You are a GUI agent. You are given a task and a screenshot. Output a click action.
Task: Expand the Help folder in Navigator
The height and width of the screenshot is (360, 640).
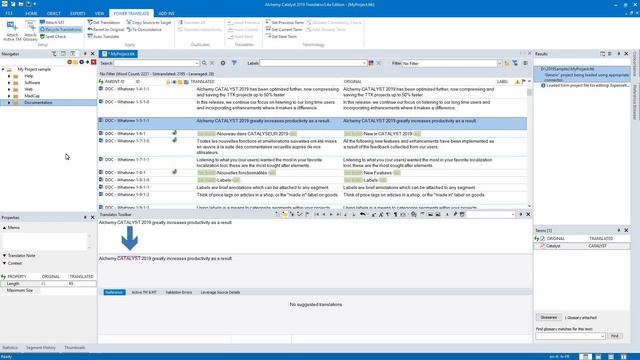coord(9,76)
